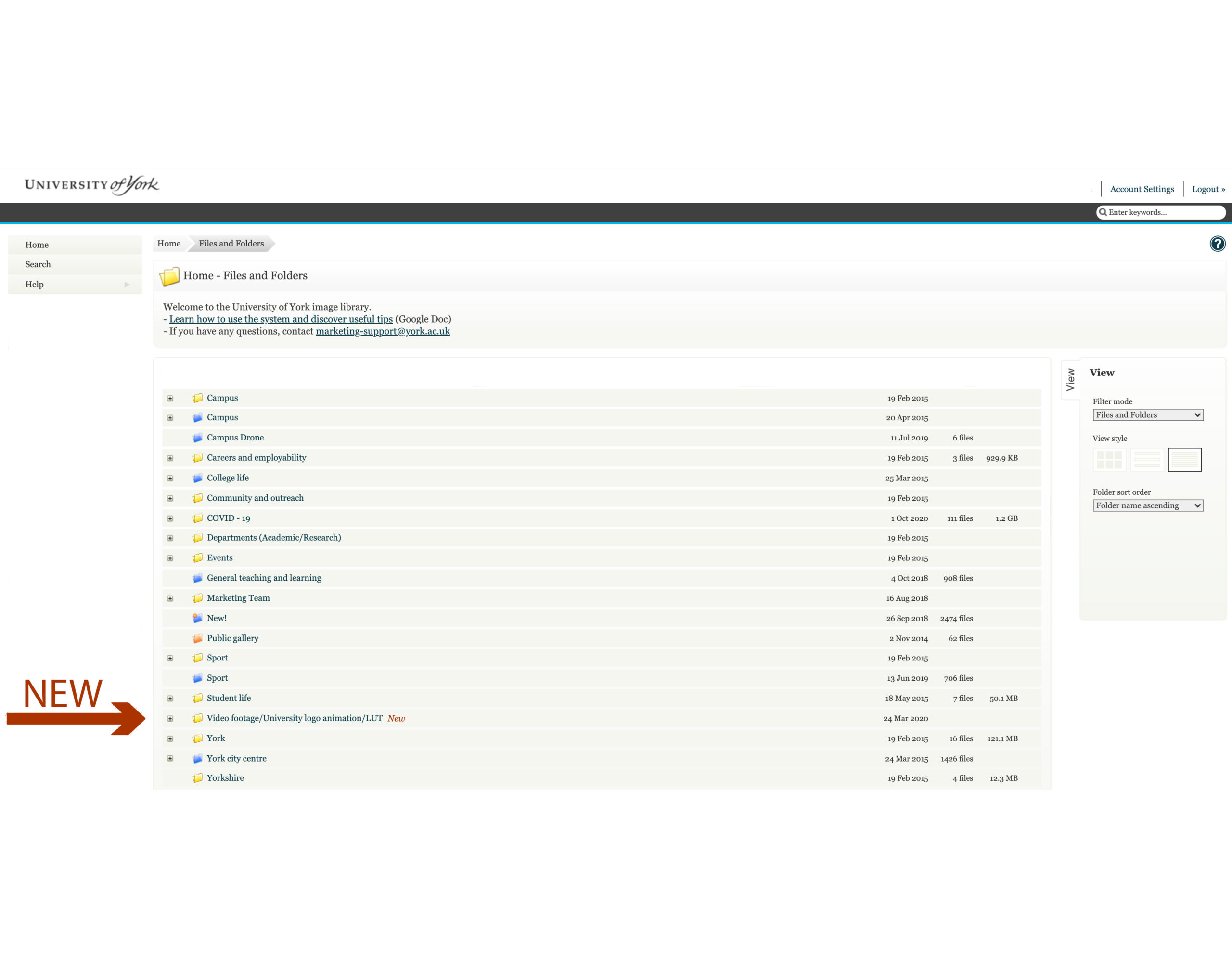Expand the Marketing Team folder tree
Viewport: 1232px width, 958px height.
pos(170,598)
